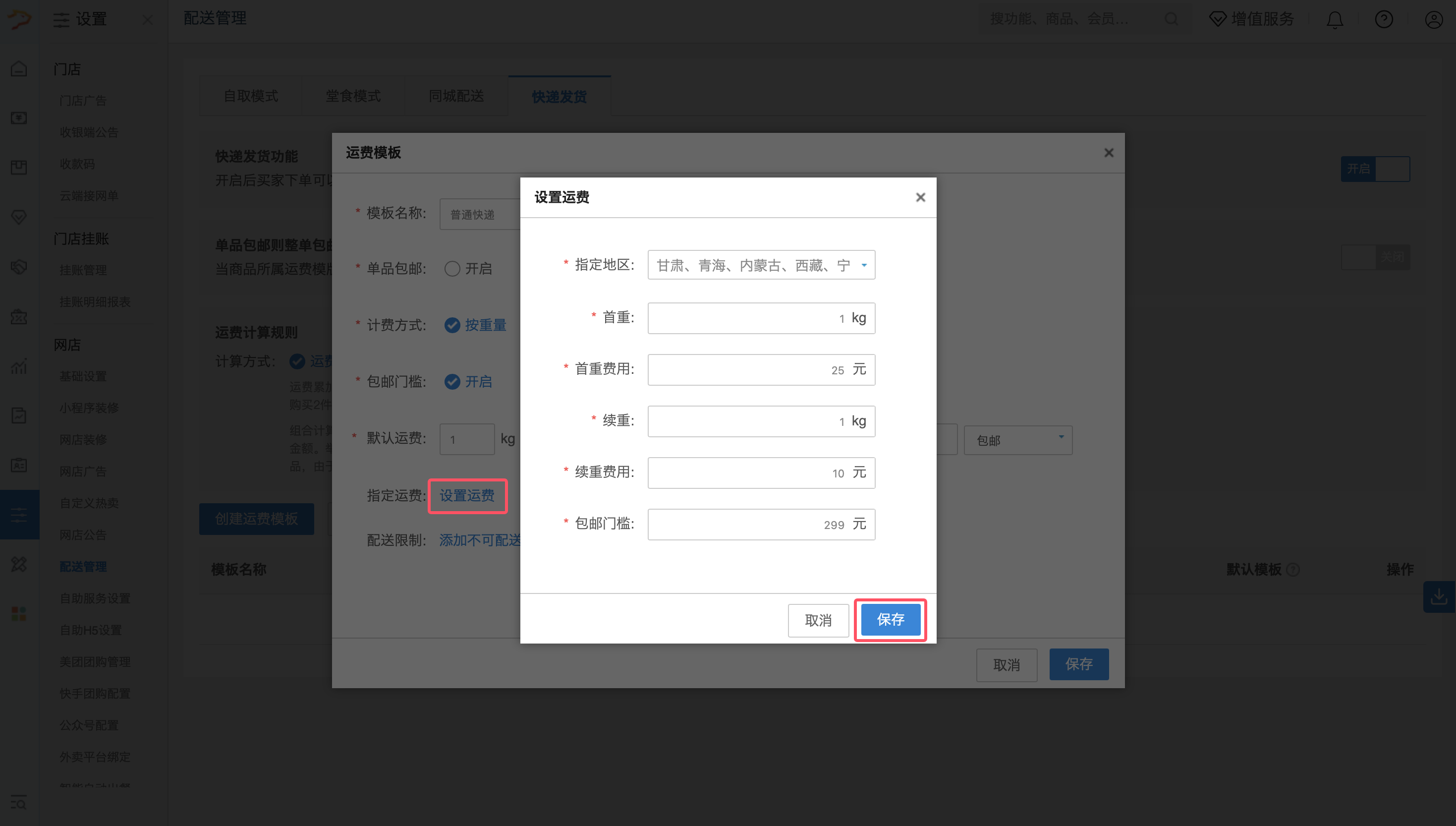The image size is (1456, 826).
Task: Toggle the 快递发货功能 开启 switch
Action: point(1375,169)
